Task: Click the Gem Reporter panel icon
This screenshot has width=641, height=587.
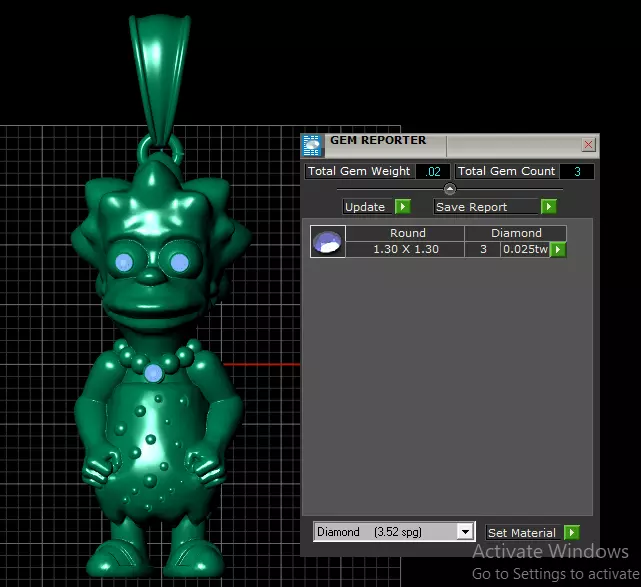Action: (312, 146)
